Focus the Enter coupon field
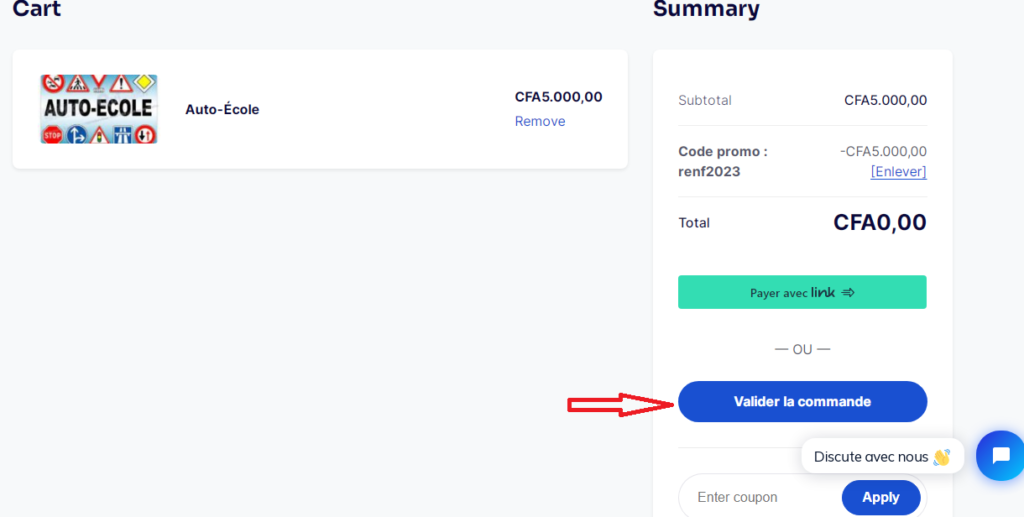The width and height of the screenshot is (1024, 517). coord(760,497)
